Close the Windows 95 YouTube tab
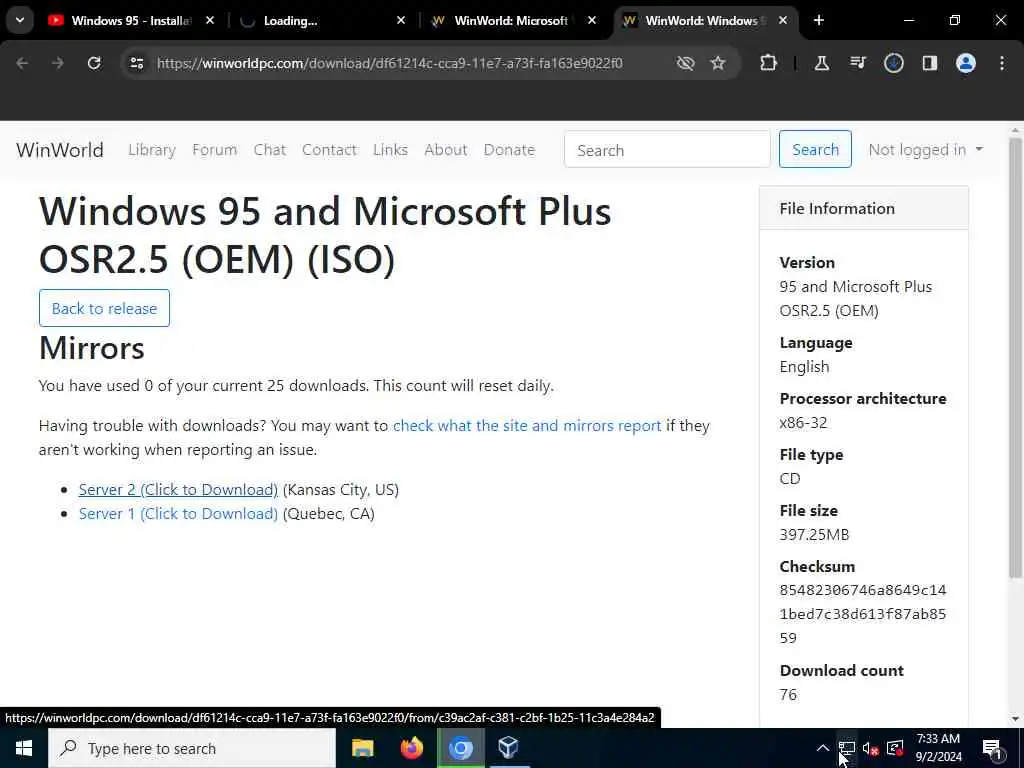The height and width of the screenshot is (768, 1024). tap(210, 21)
